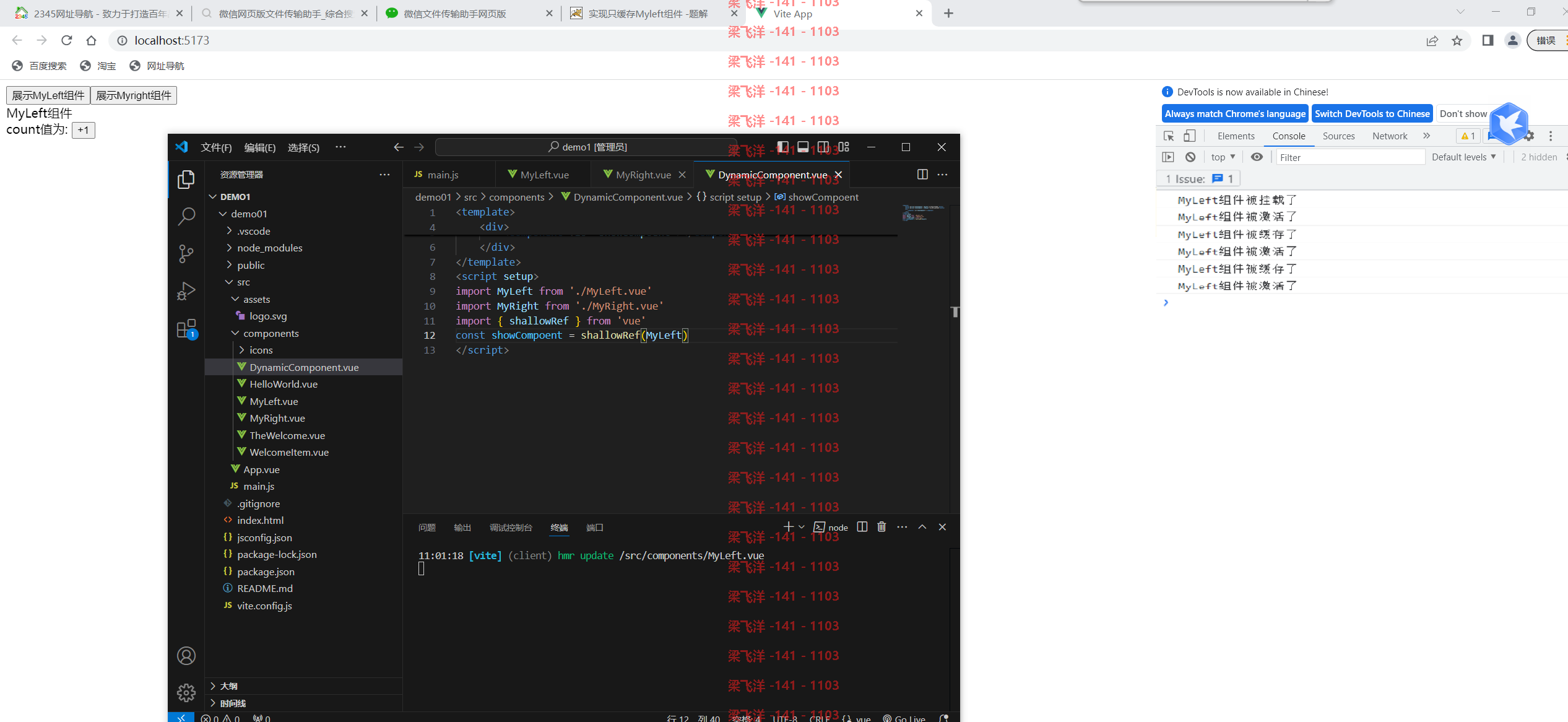This screenshot has width=1568, height=722.
Task: Toggle live expression eye icon in console
Action: 1257,157
